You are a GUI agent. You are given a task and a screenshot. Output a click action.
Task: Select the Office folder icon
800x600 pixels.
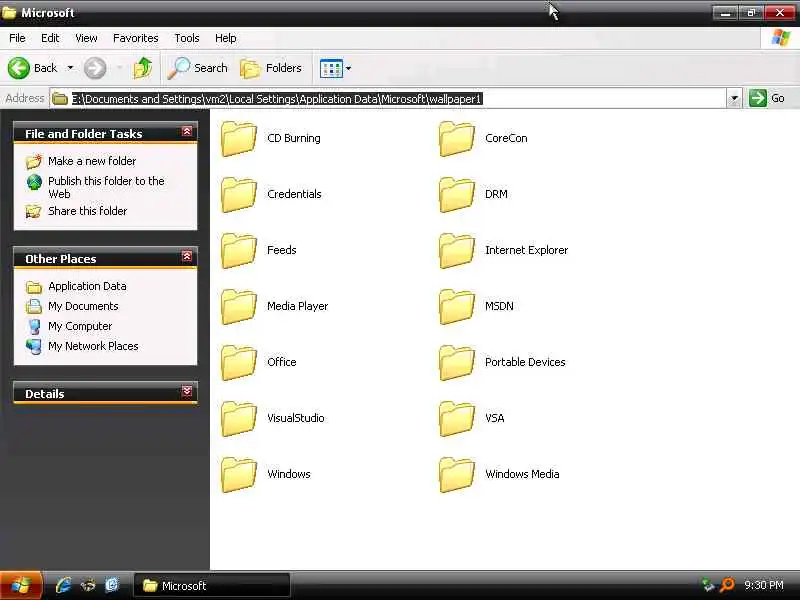click(238, 362)
